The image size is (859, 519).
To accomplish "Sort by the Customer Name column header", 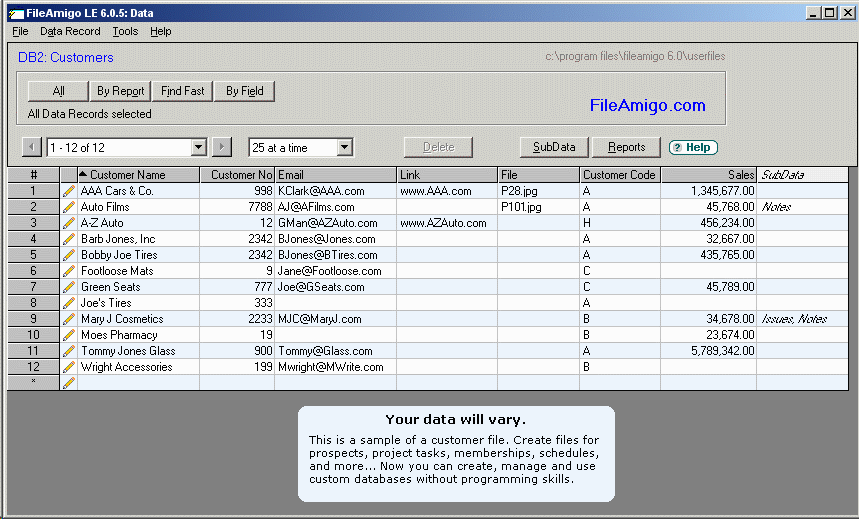I will pos(138,175).
